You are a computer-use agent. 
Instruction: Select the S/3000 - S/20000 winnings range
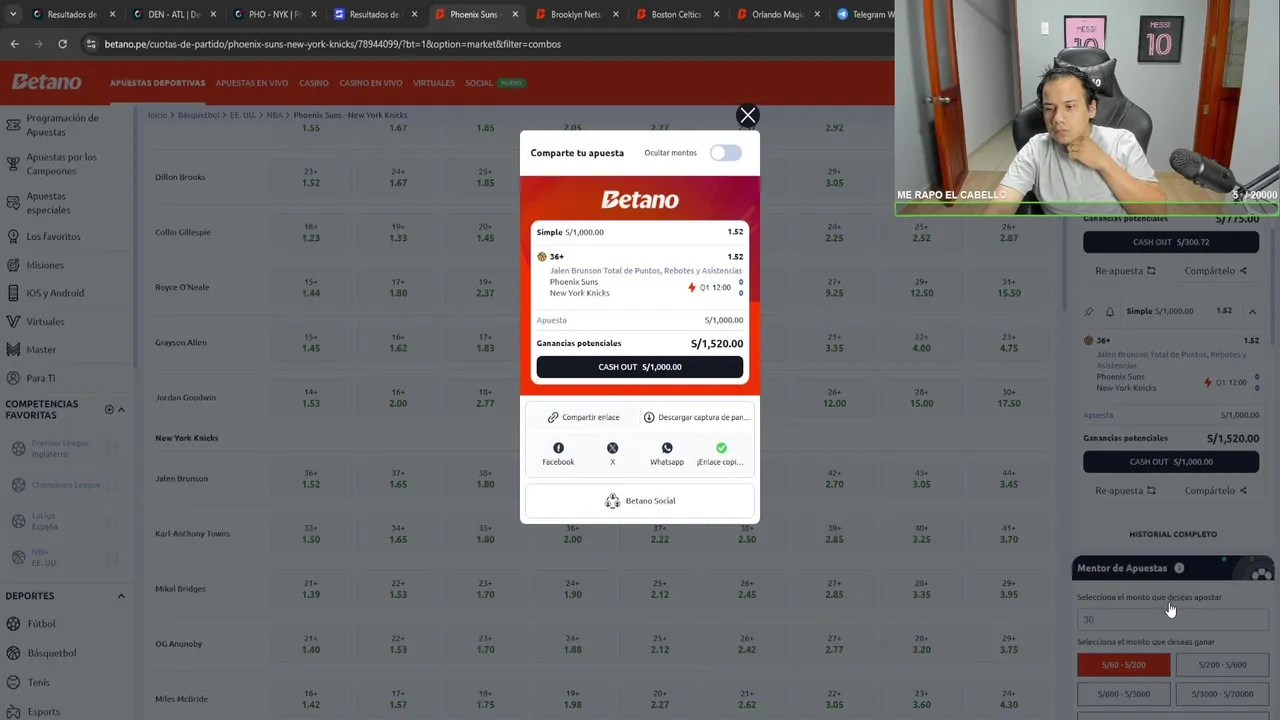pyautogui.click(x=1222, y=694)
